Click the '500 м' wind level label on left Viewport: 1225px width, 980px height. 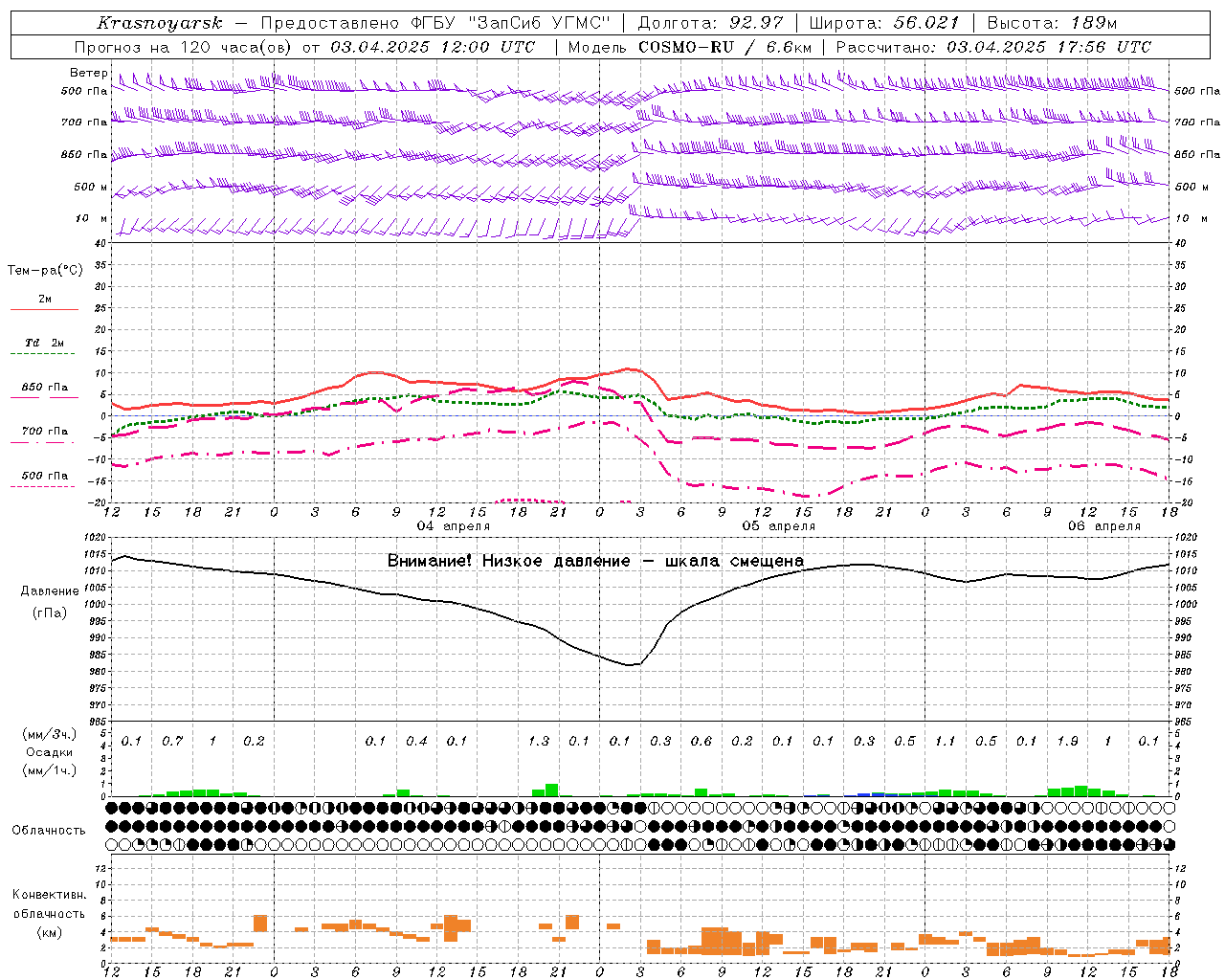coord(91,187)
